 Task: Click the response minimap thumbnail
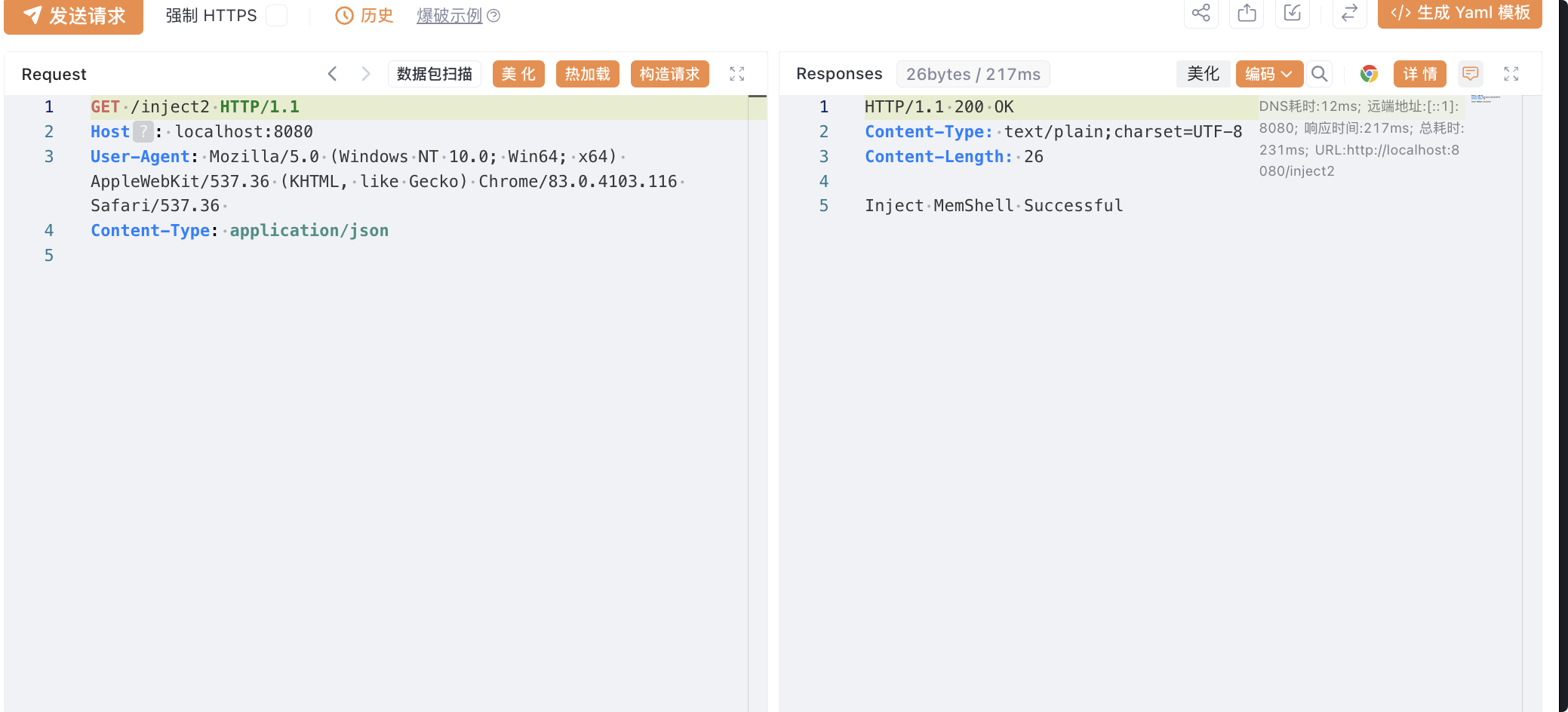(1486, 99)
